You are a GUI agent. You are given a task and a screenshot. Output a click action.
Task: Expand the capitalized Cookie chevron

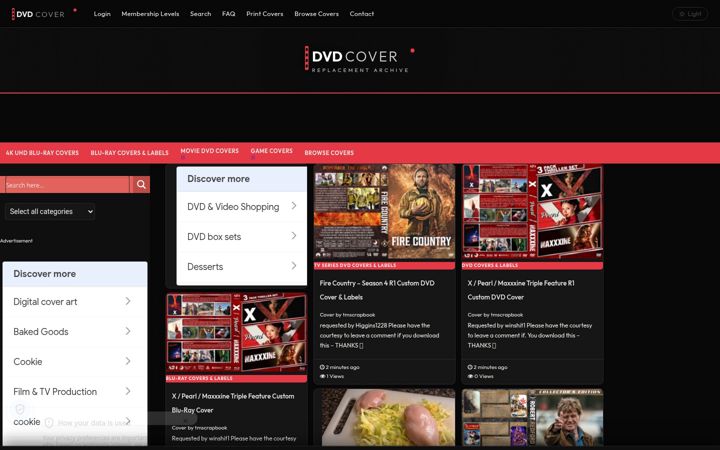point(128,361)
